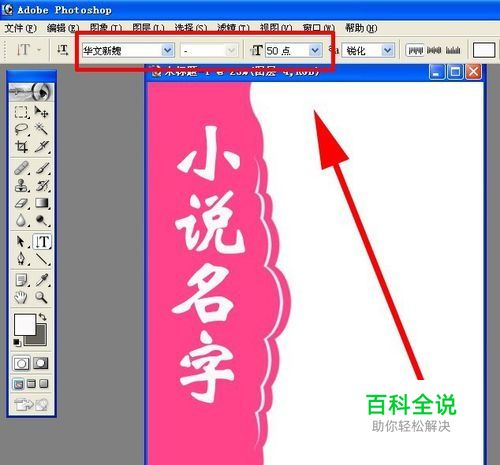Select the Pen tool
The width and height of the screenshot is (500, 465).
click(x=21, y=258)
